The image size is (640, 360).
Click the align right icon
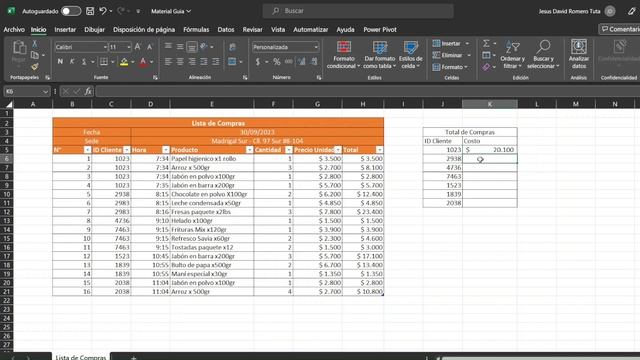tap(192, 62)
